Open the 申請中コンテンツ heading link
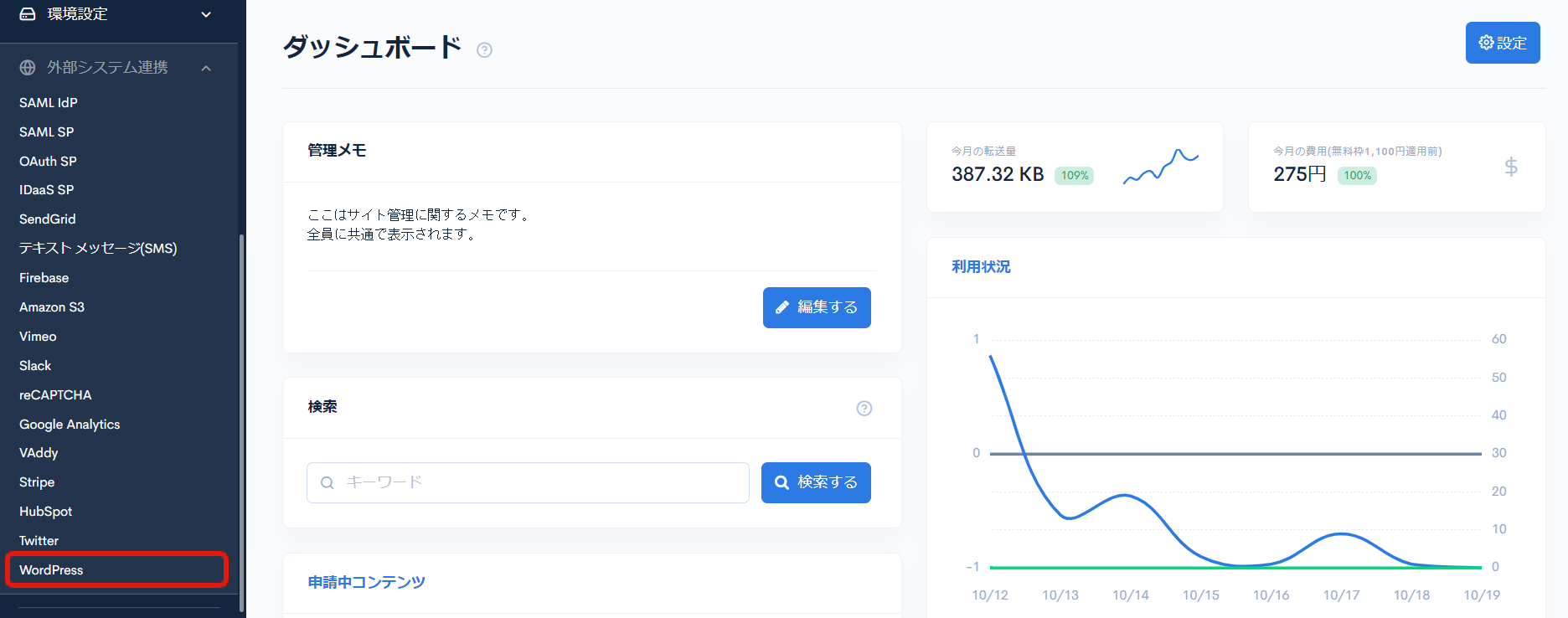 pos(366,582)
